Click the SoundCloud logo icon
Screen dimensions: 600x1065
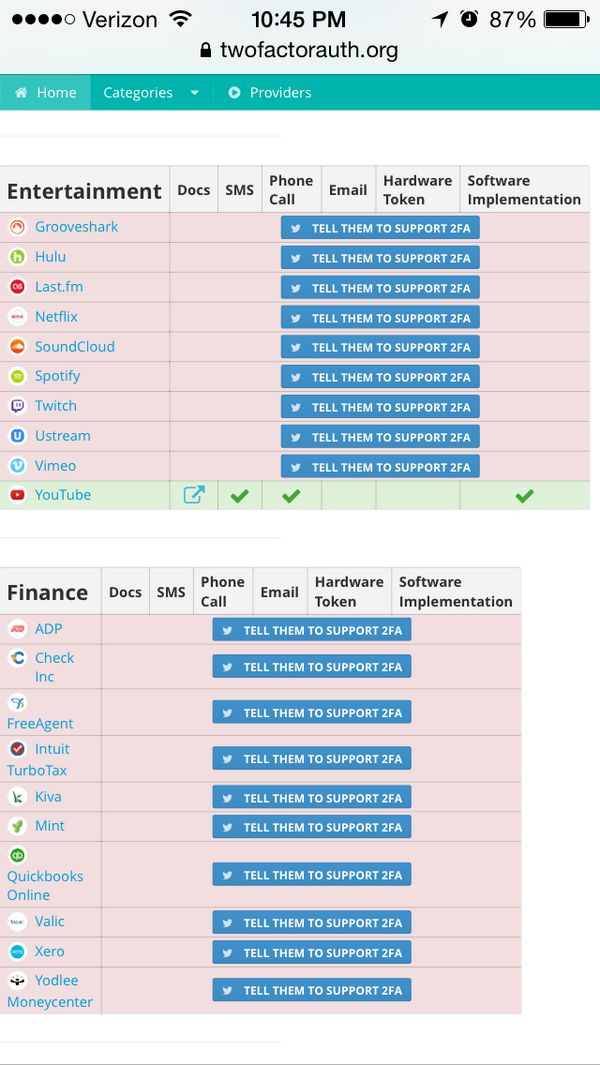tap(17, 346)
